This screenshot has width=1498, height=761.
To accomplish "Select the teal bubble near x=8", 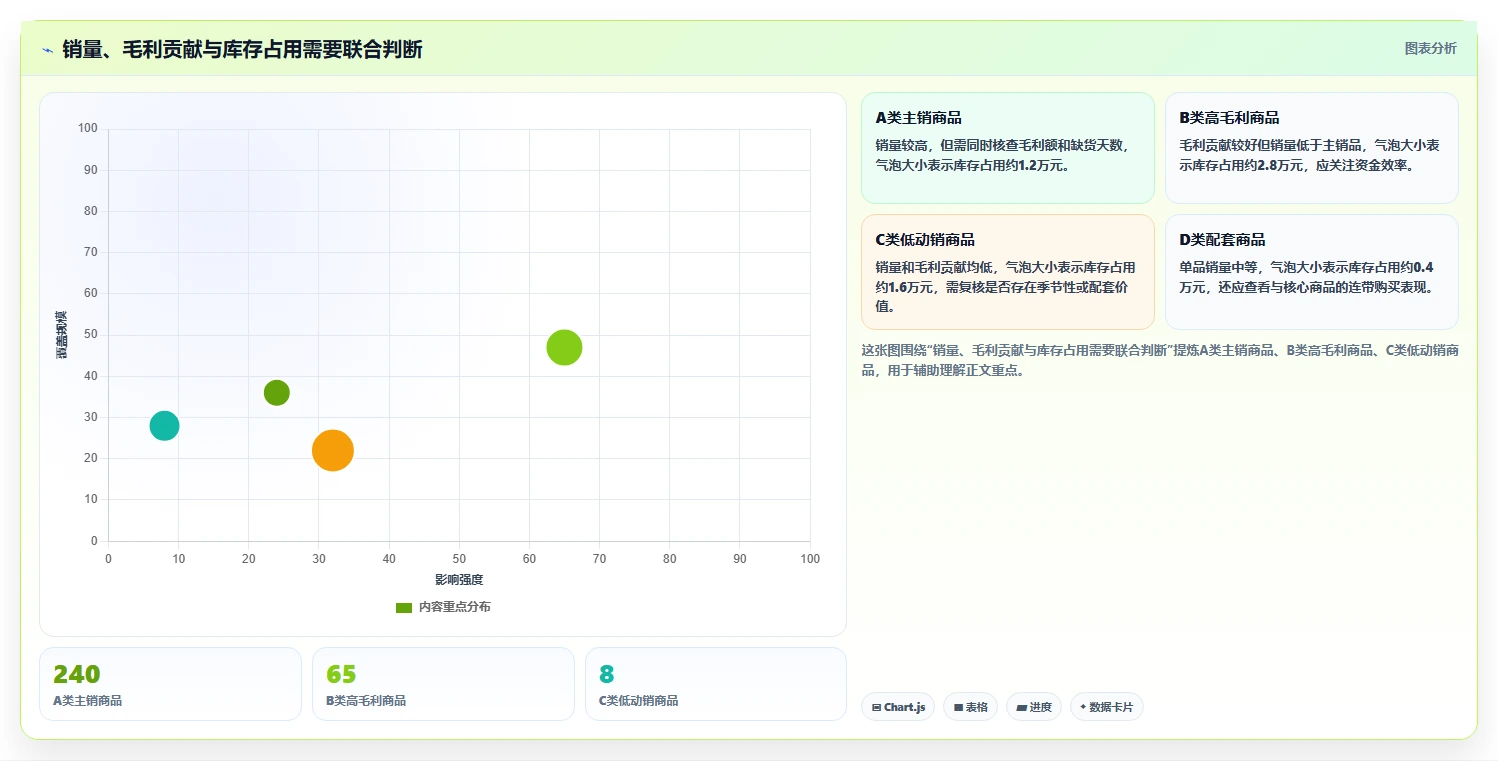I will click(164, 426).
